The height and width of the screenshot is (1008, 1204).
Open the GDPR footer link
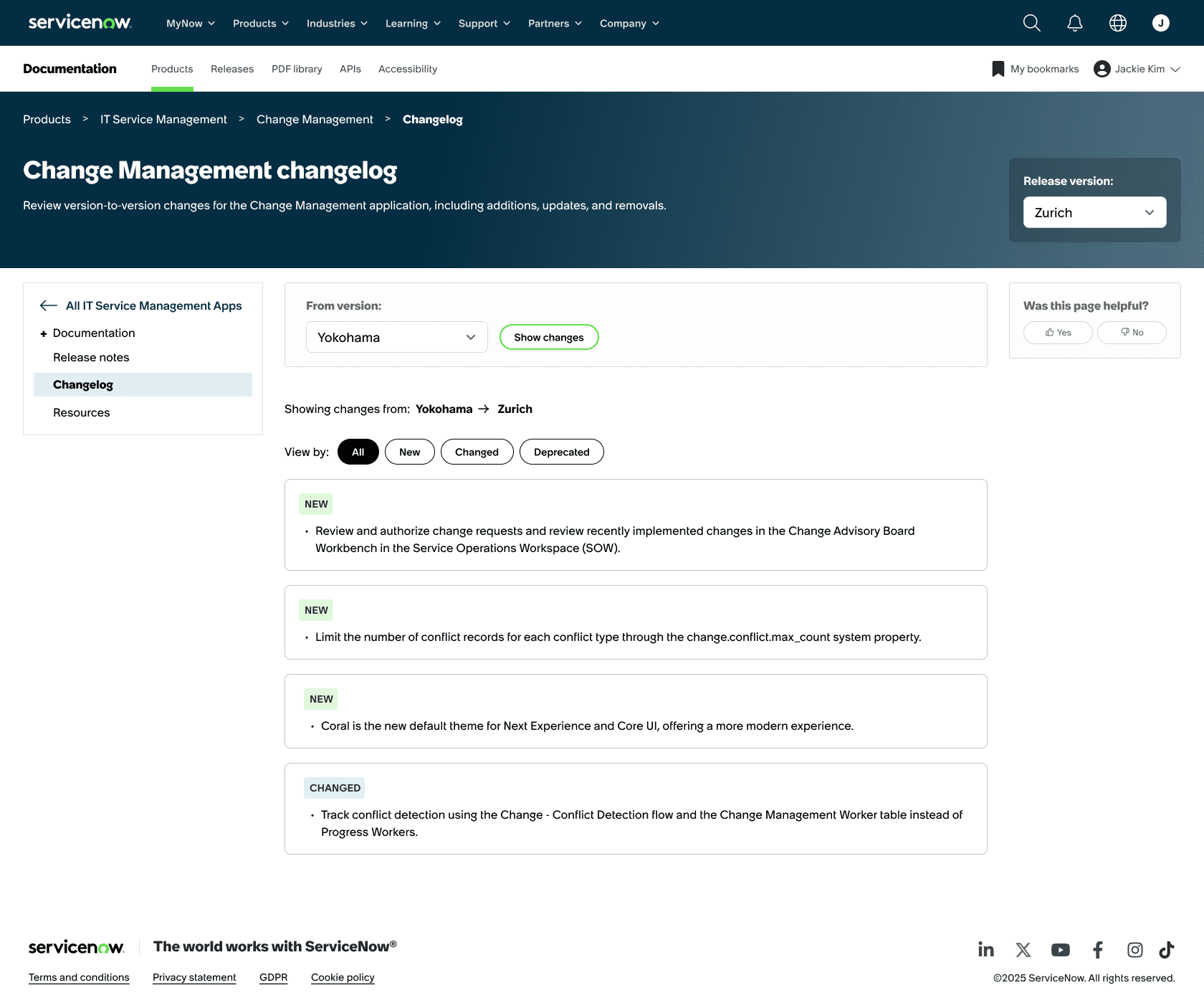[x=274, y=977]
